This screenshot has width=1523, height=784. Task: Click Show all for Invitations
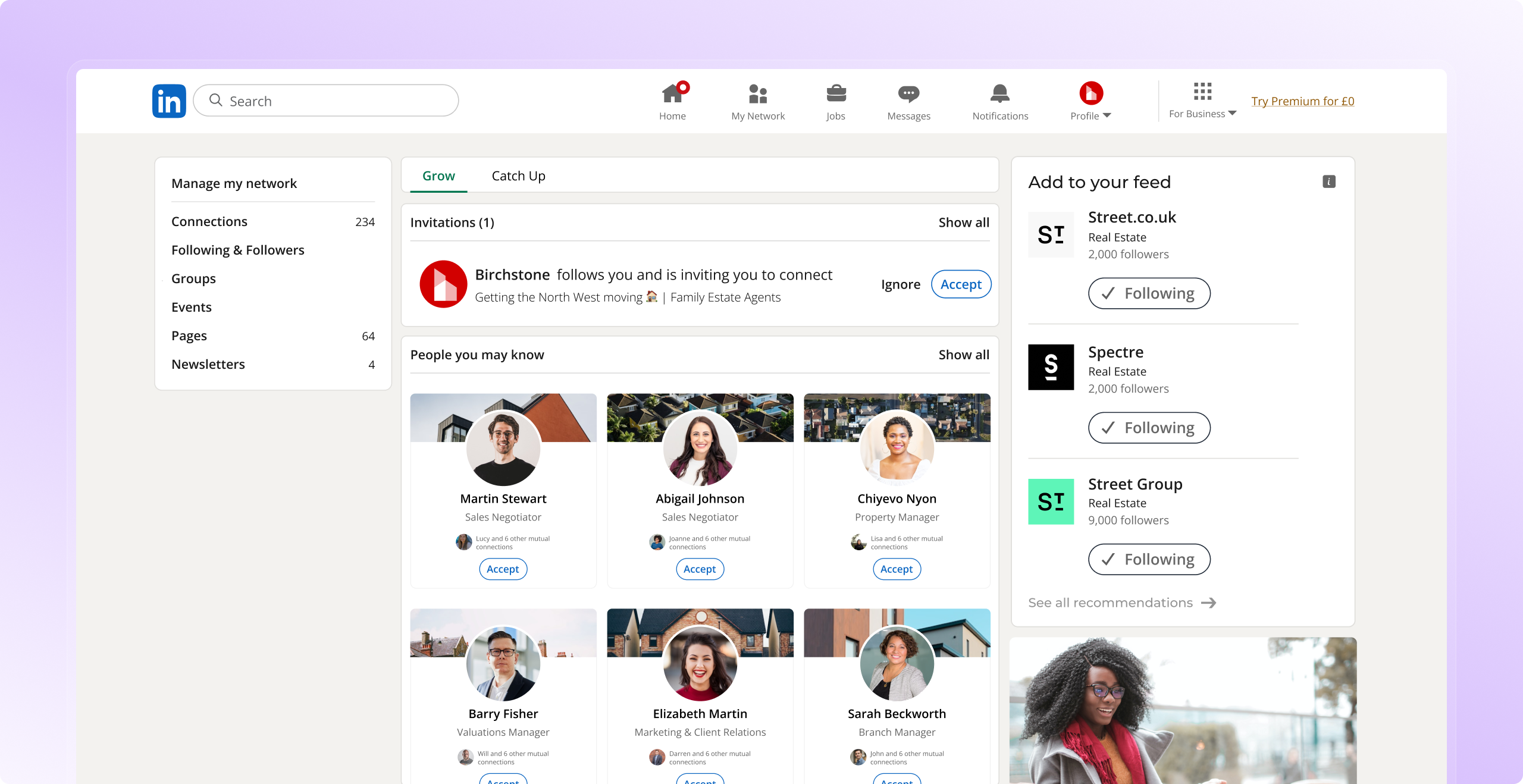coord(964,222)
